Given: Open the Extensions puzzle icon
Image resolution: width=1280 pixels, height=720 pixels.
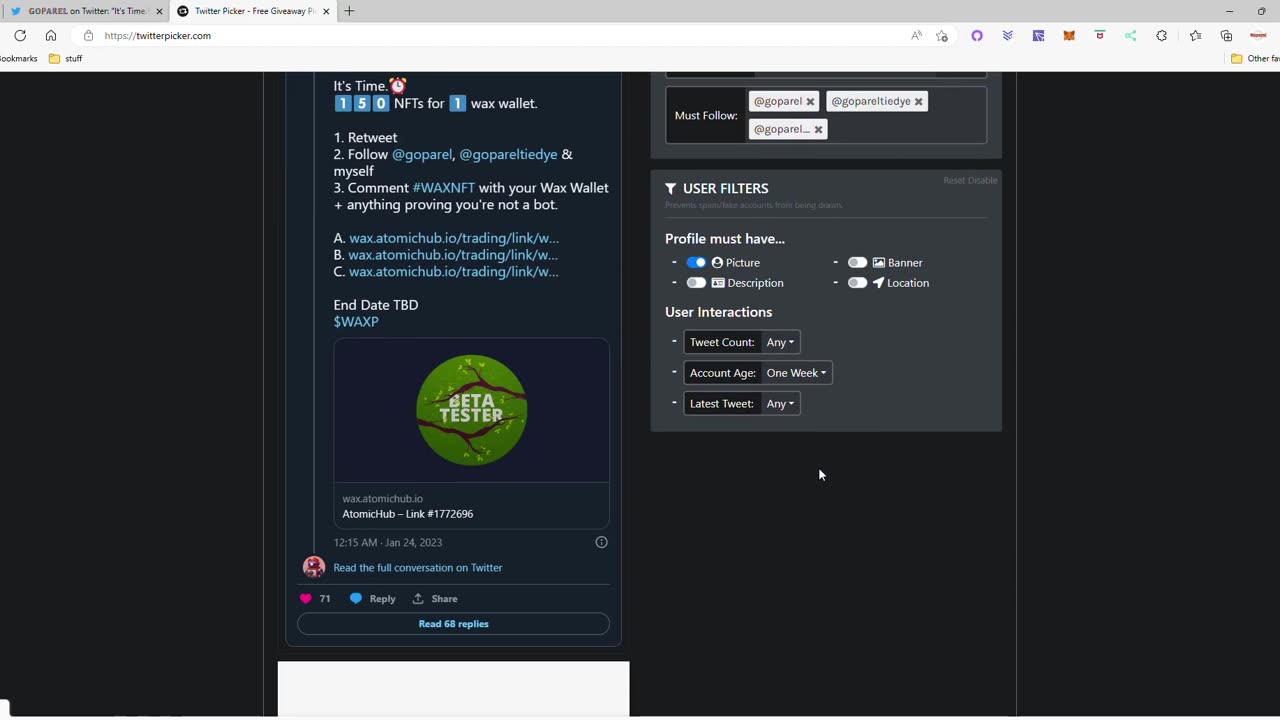Looking at the screenshot, I should tap(1161, 36).
